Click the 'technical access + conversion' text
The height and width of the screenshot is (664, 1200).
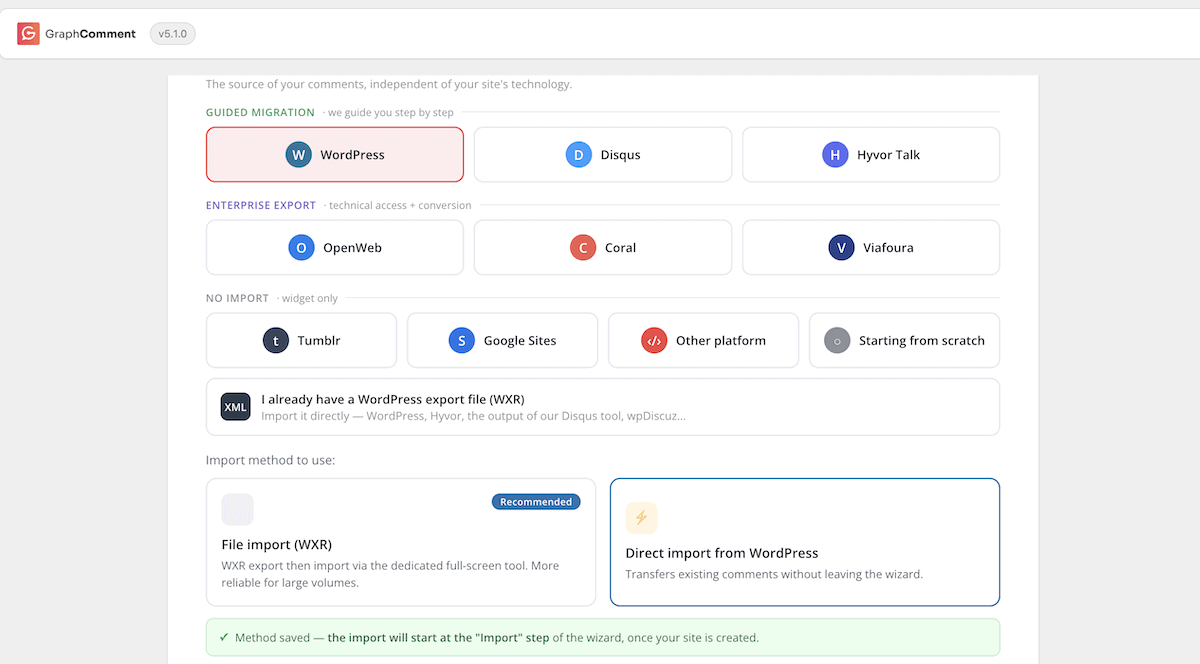pyautogui.click(x=400, y=205)
